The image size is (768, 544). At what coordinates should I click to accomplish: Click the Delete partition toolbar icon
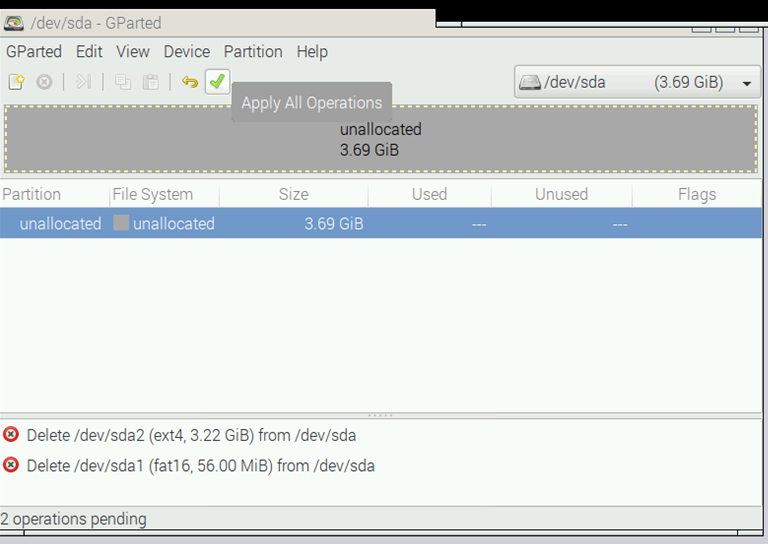click(44, 82)
